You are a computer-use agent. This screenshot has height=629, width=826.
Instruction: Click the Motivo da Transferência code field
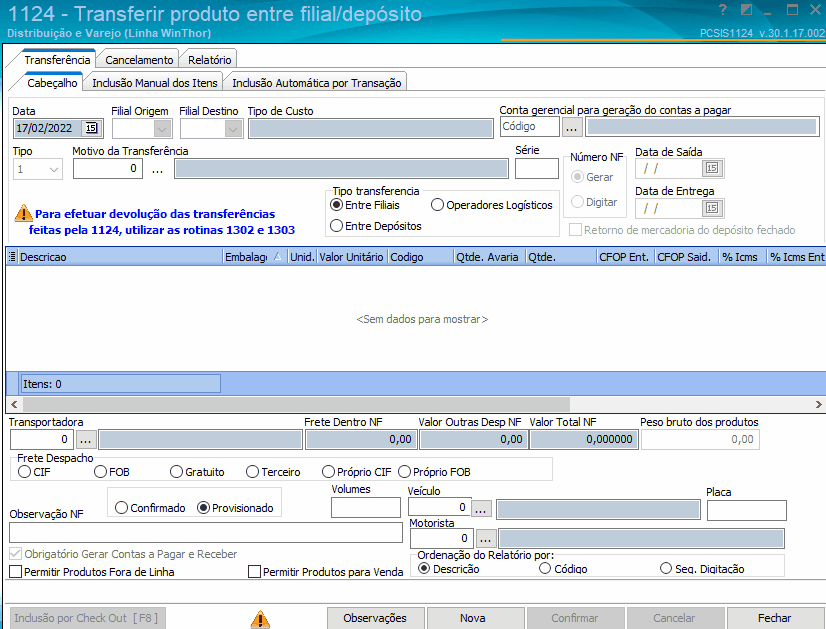(107, 169)
